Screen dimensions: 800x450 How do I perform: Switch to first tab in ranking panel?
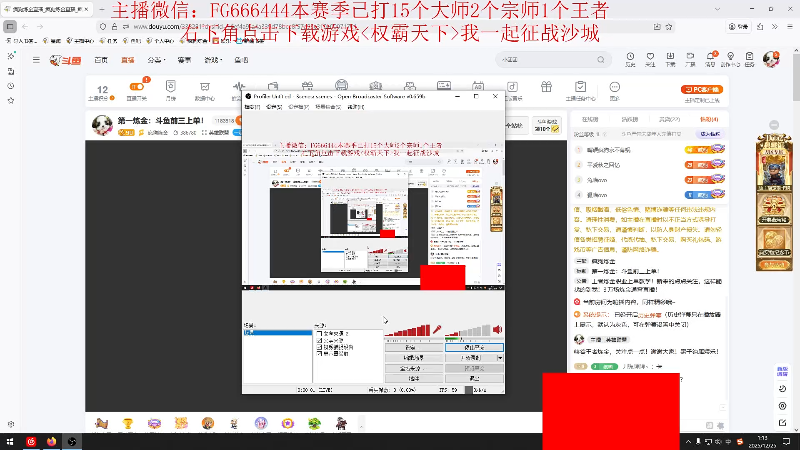(590, 119)
